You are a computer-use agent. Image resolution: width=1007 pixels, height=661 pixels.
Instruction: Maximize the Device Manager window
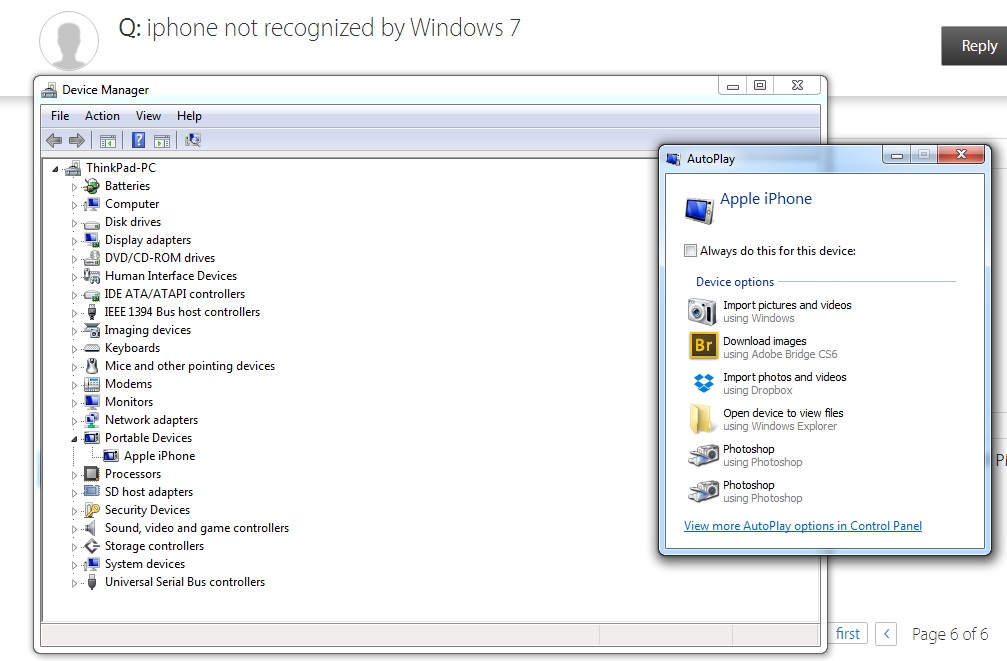tap(760, 85)
